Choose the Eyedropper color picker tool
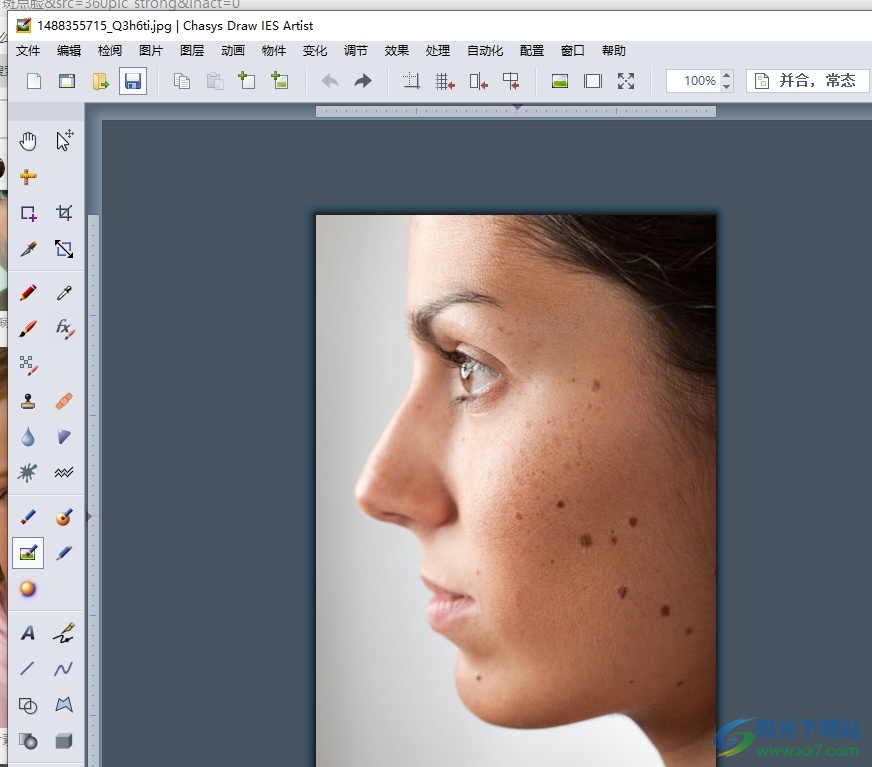Screen dimensions: 872x767 (64, 293)
